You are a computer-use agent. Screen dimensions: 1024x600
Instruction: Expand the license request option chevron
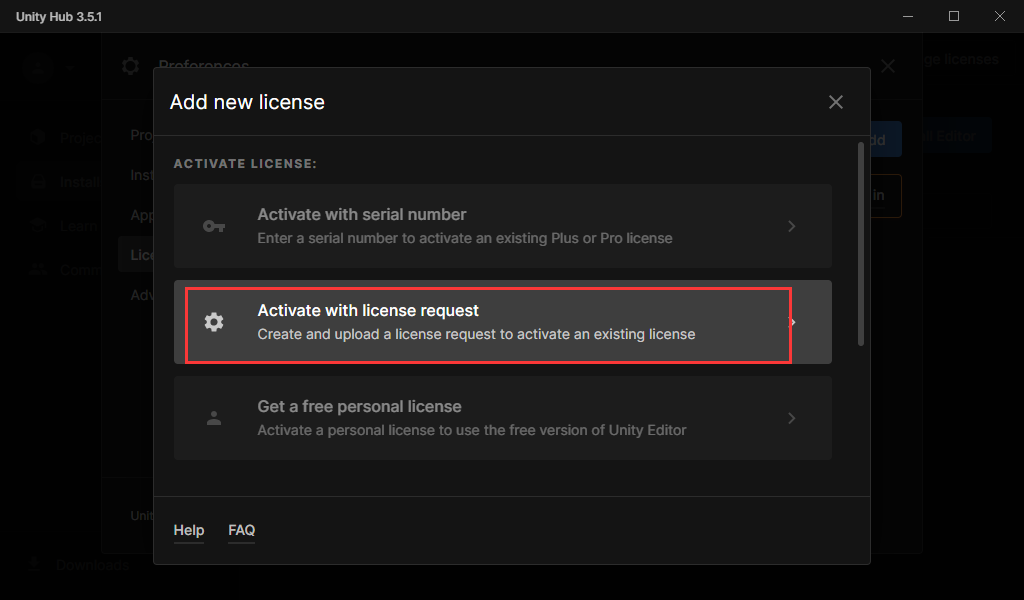[794, 322]
